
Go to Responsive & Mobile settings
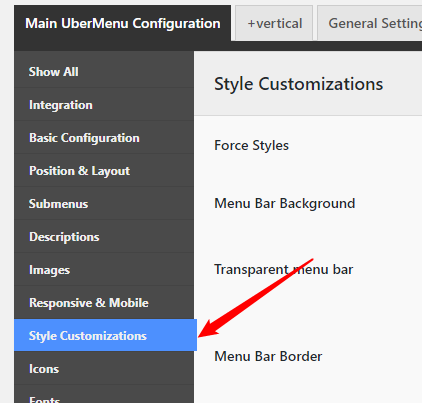(104, 303)
